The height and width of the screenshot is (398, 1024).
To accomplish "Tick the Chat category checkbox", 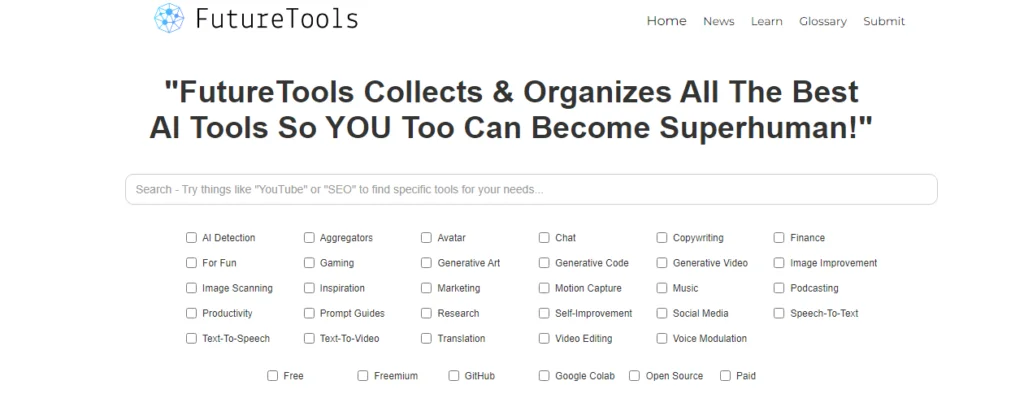I will (x=544, y=238).
